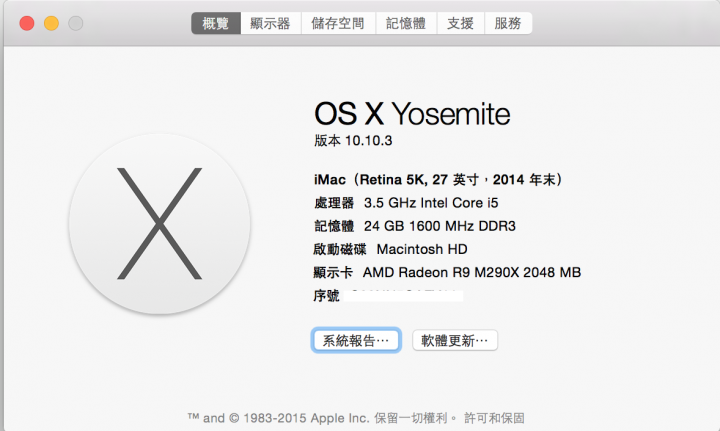Open the 許可和保固 link
720x431 pixels.
(x=494, y=418)
